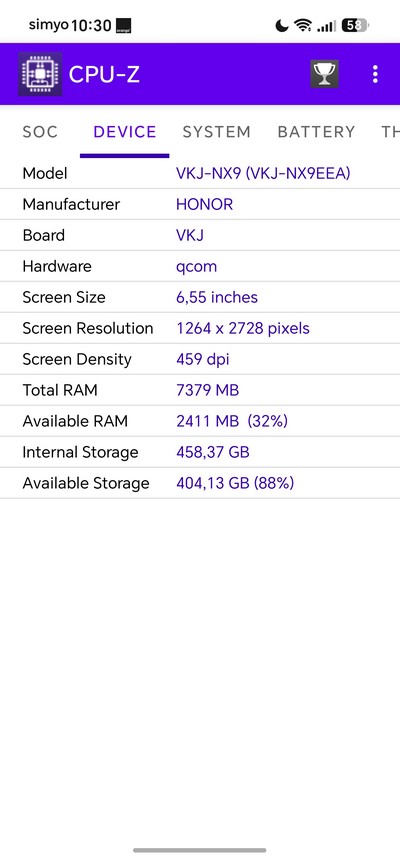The image size is (400, 863).
Task: Tap the Wi-Fi status icon
Action: (303, 25)
